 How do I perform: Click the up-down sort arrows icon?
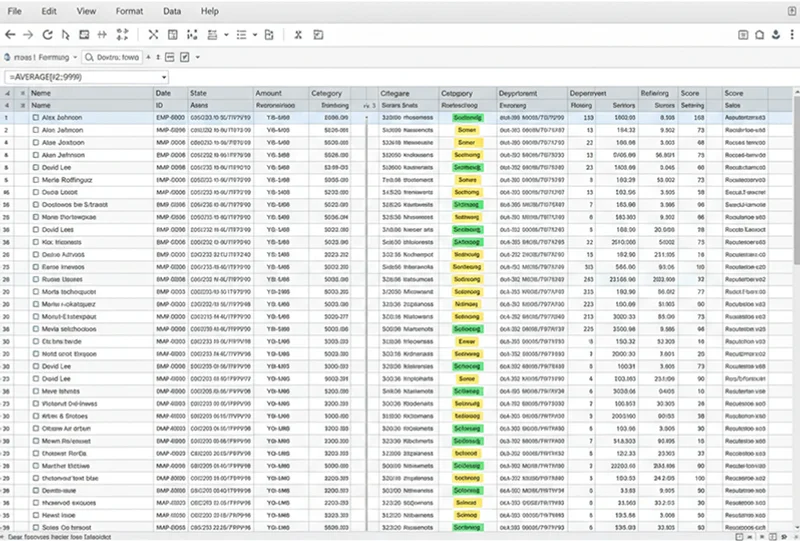point(158,57)
